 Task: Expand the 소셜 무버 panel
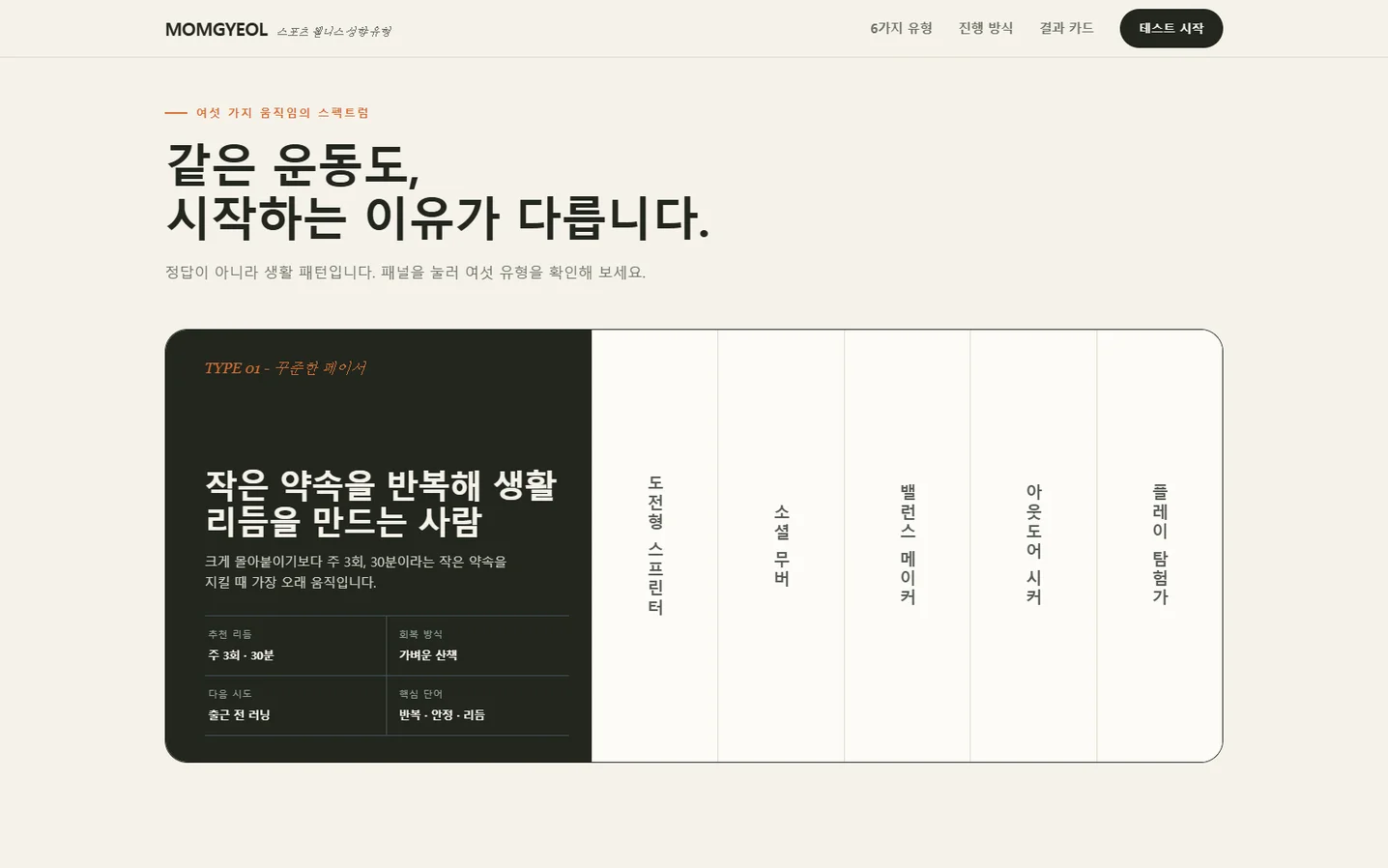click(781, 545)
